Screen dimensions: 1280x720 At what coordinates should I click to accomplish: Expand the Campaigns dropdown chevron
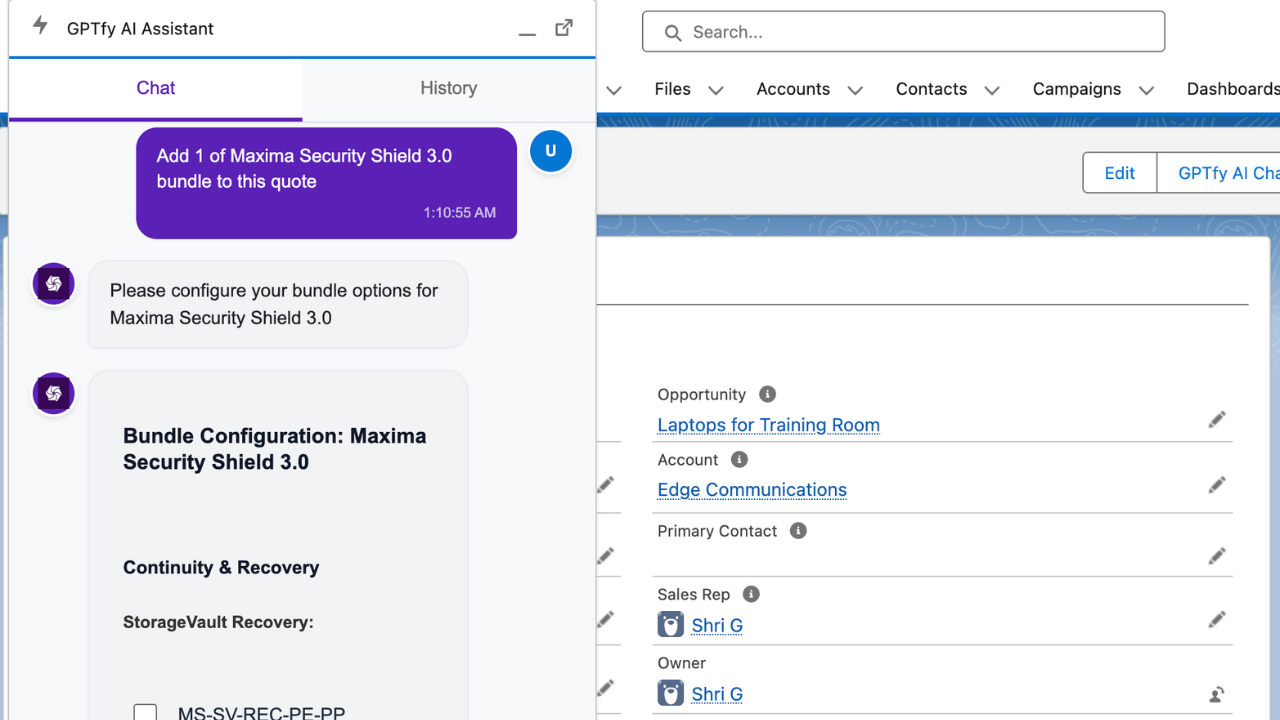click(x=1145, y=89)
